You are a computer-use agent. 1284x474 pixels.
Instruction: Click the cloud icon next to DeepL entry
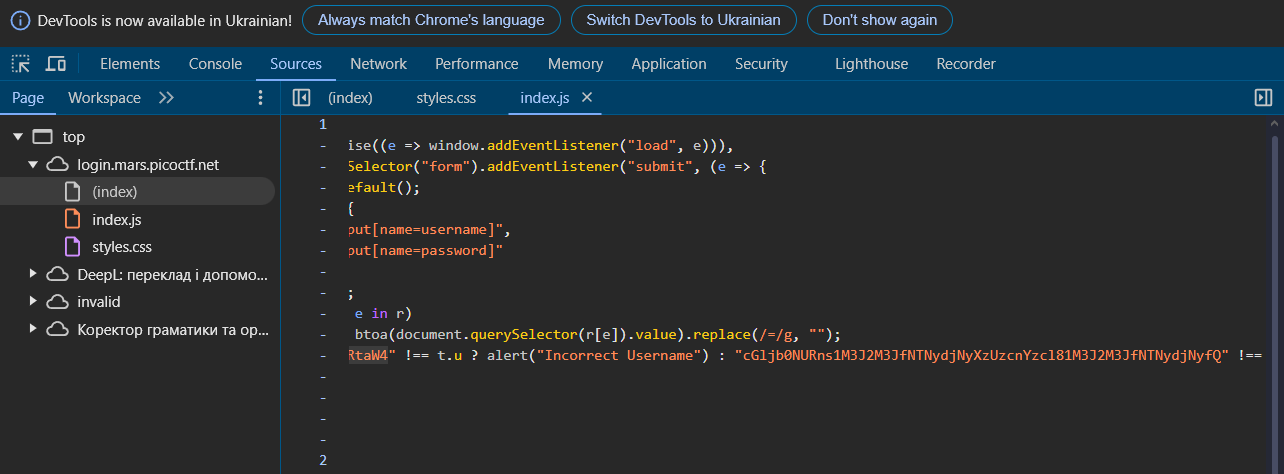pos(58,274)
